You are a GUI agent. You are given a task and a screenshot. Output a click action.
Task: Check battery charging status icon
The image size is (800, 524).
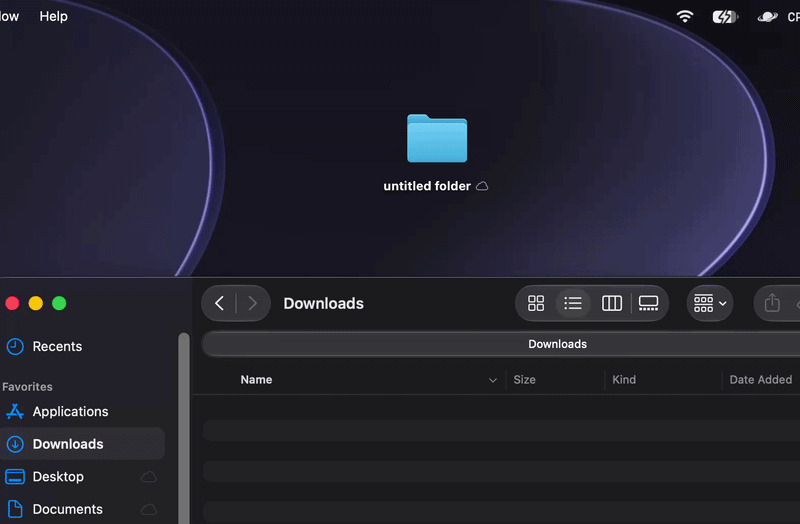click(x=725, y=17)
